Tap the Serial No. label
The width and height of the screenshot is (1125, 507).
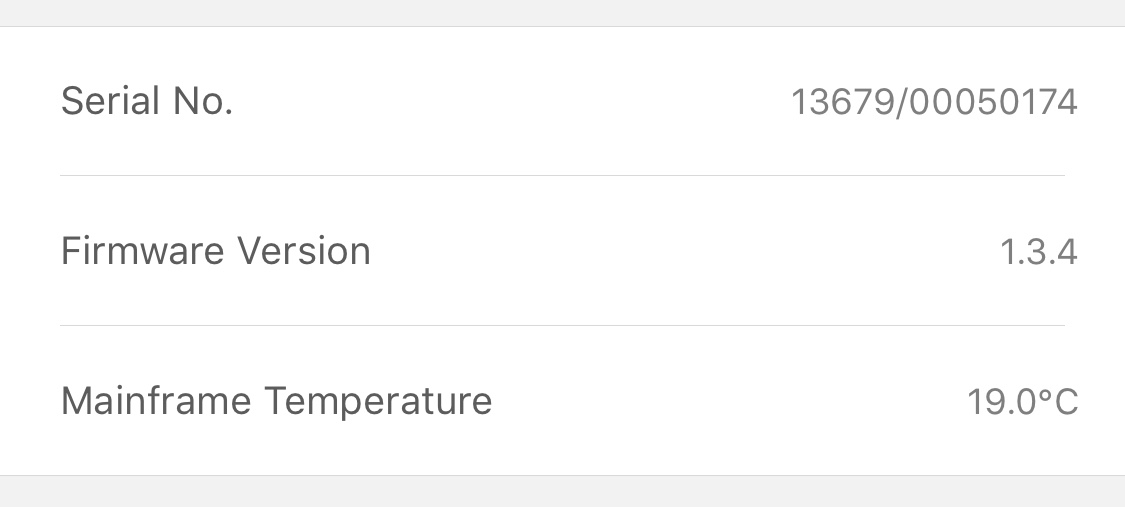pyautogui.click(x=147, y=101)
